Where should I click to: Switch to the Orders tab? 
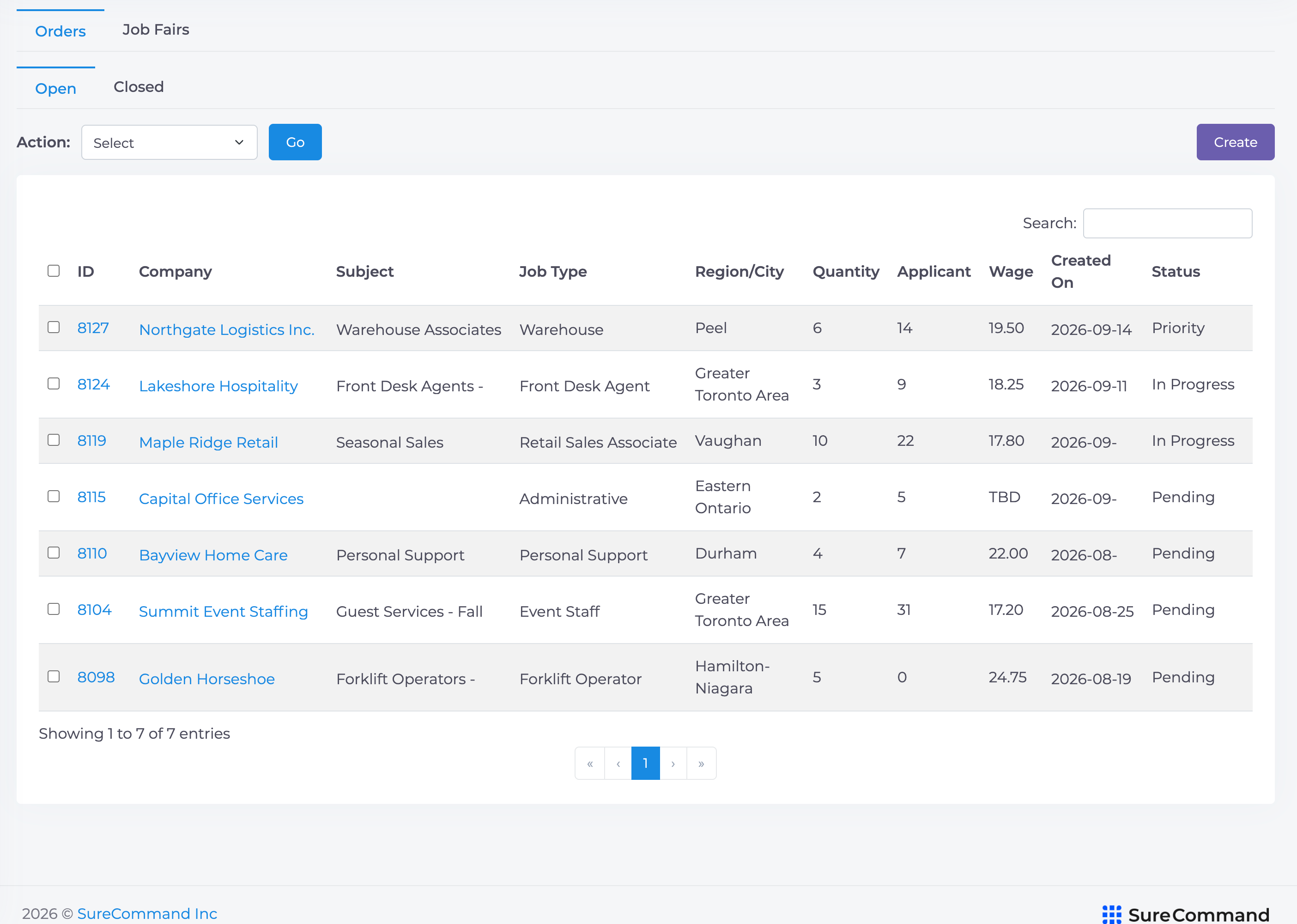tap(61, 31)
